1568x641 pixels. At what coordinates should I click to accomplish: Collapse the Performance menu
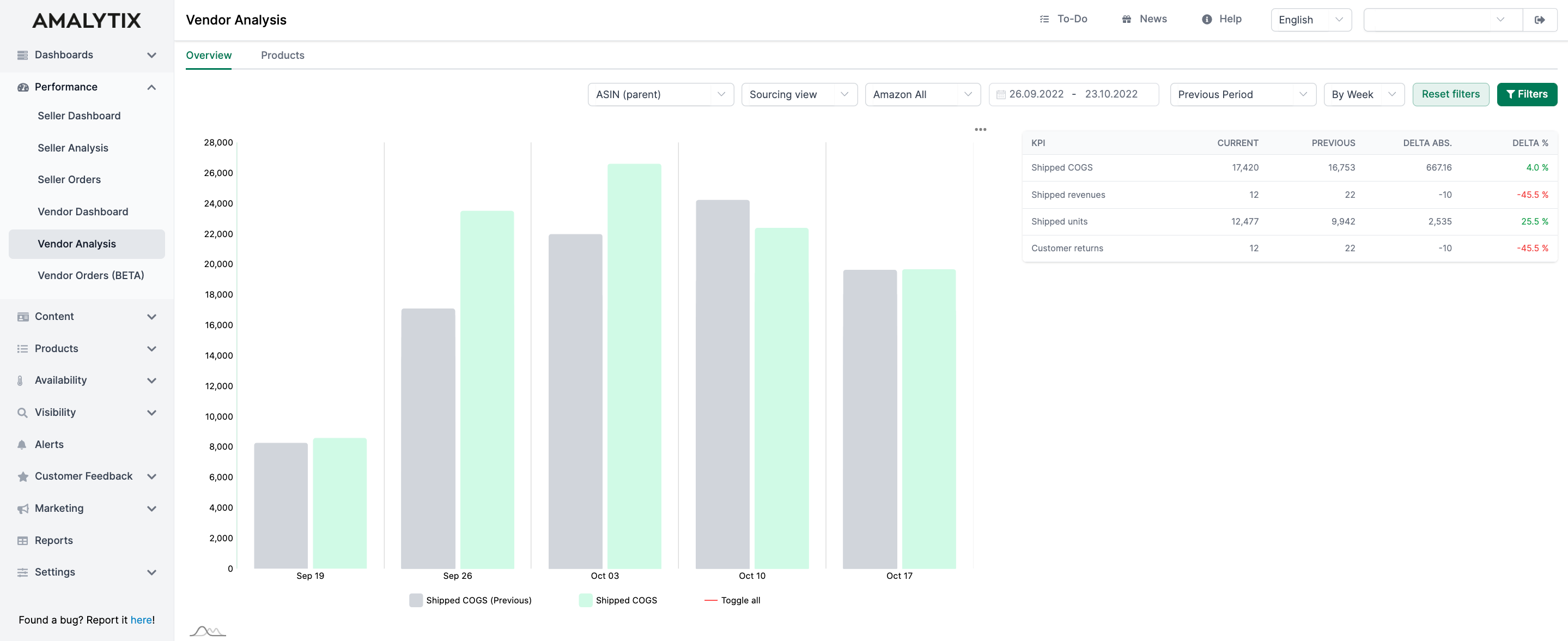tap(151, 87)
